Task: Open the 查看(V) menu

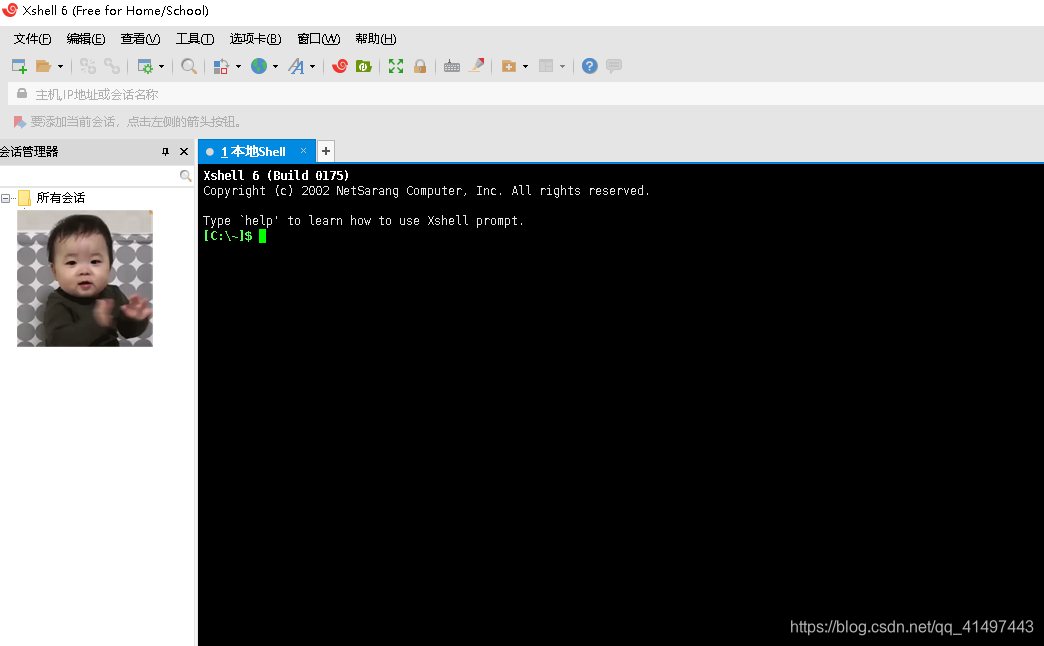Action: point(140,39)
